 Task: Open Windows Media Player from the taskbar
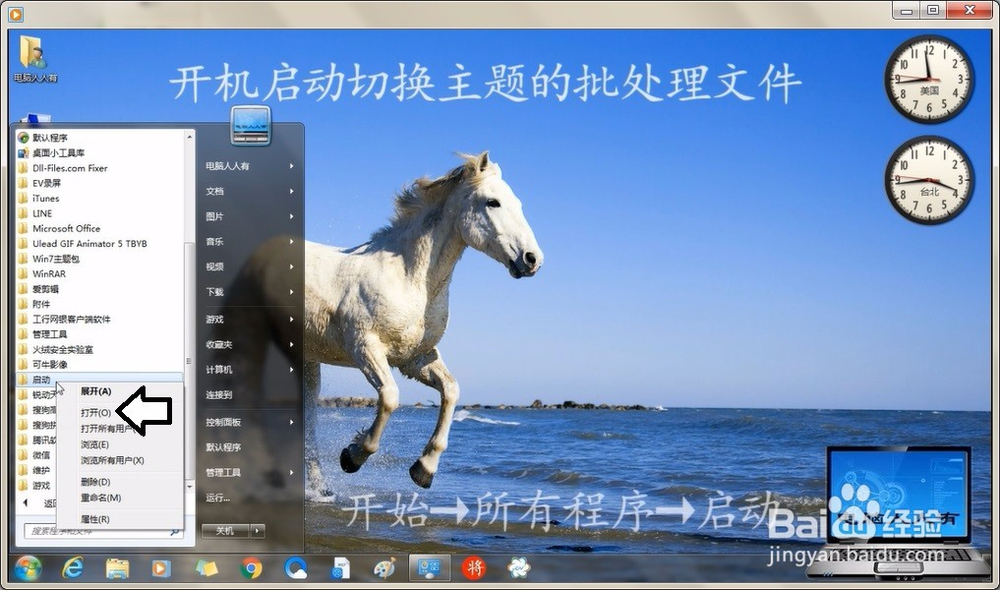tap(161, 568)
